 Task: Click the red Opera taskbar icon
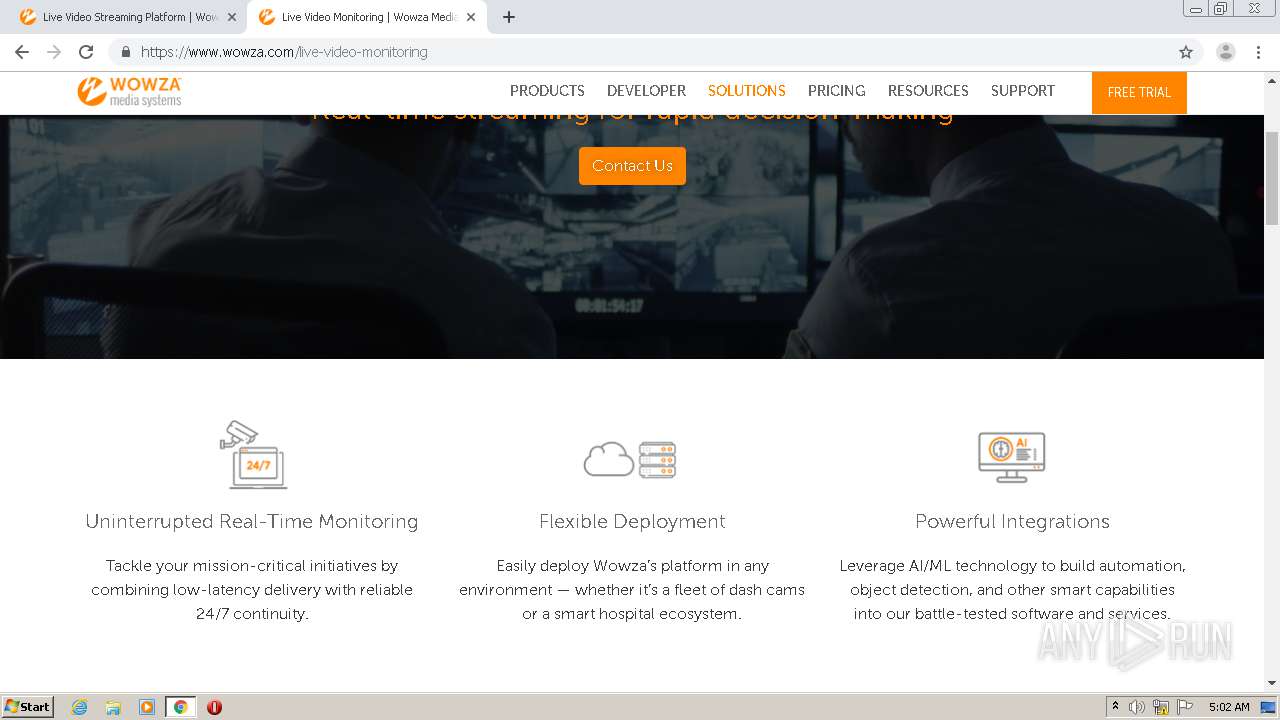(x=214, y=707)
